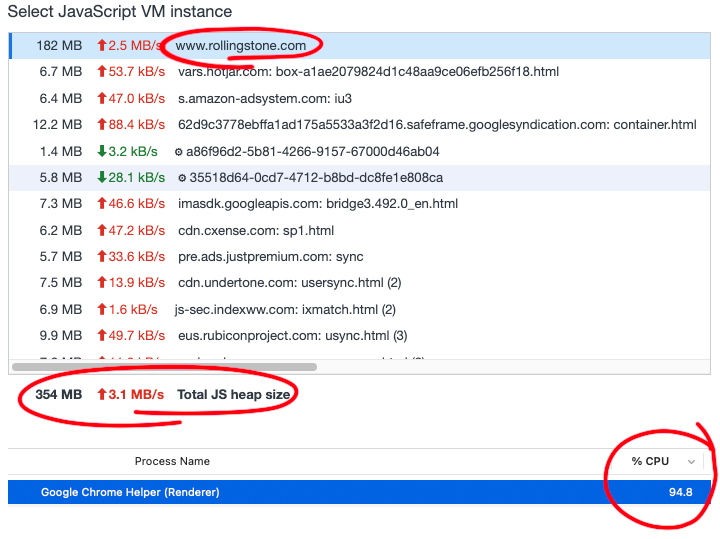720x539 pixels.
Task: Click the Select JavaScript VM instance heading
Action: click(120, 11)
